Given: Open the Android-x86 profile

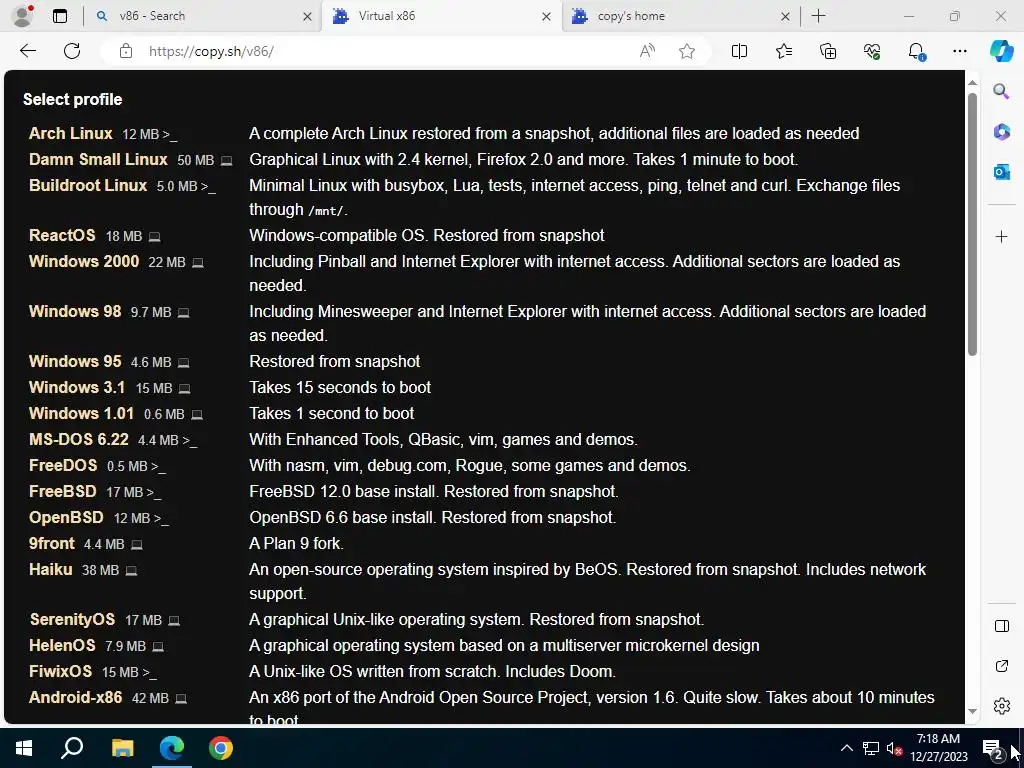Looking at the screenshot, I should 75,697.
